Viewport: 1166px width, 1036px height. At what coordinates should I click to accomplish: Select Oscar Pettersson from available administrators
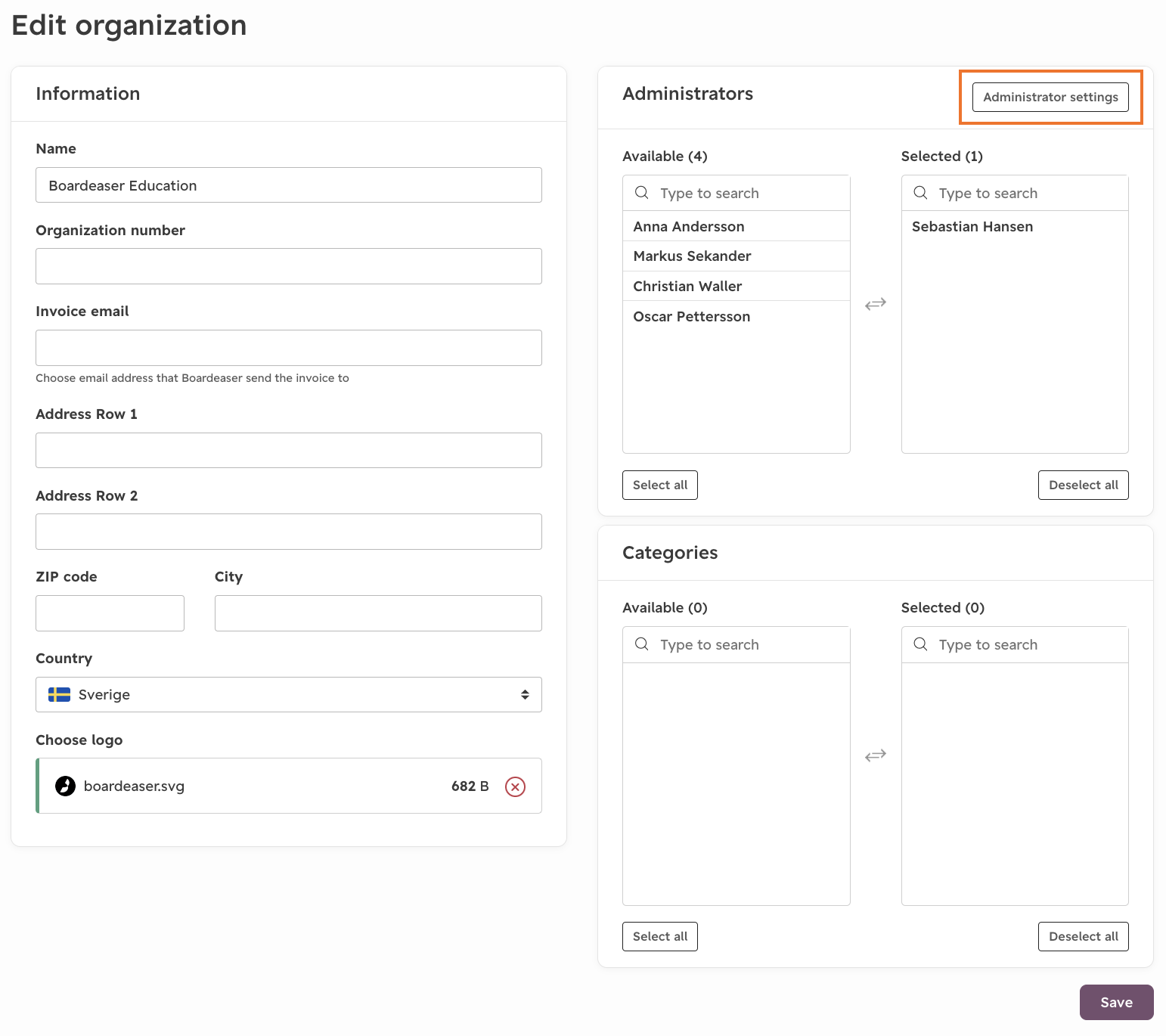(x=737, y=316)
